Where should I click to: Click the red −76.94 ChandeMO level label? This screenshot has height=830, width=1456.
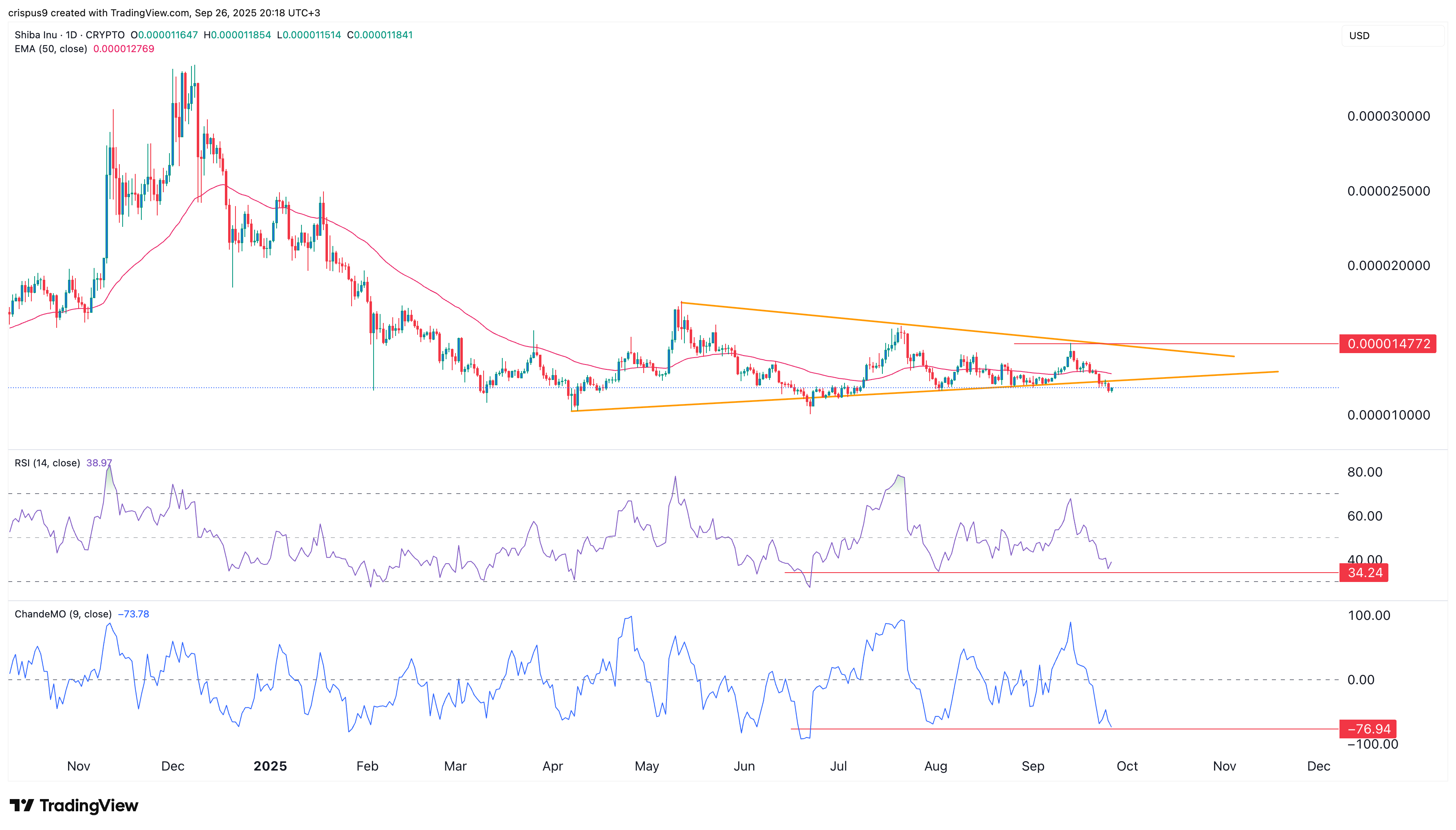(x=1368, y=729)
